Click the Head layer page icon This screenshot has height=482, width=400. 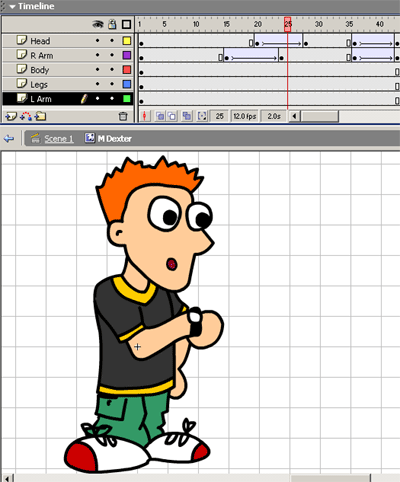tap(21, 40)
